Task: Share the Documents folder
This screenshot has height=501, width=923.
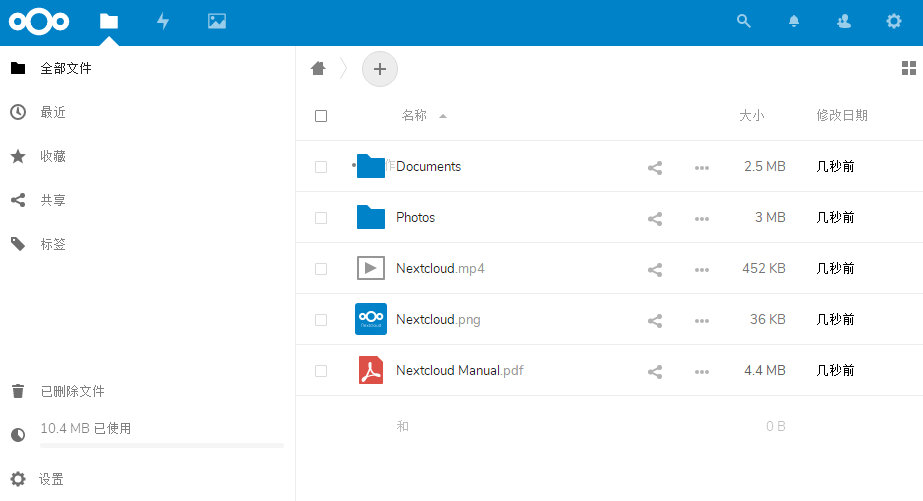Action: coord(655,168)
